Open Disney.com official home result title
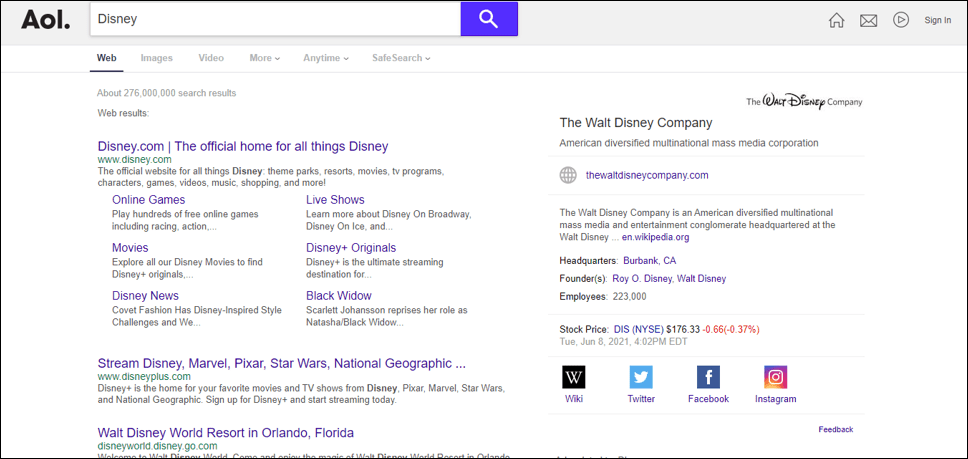 pyautogui.click(x=243, y=147)
